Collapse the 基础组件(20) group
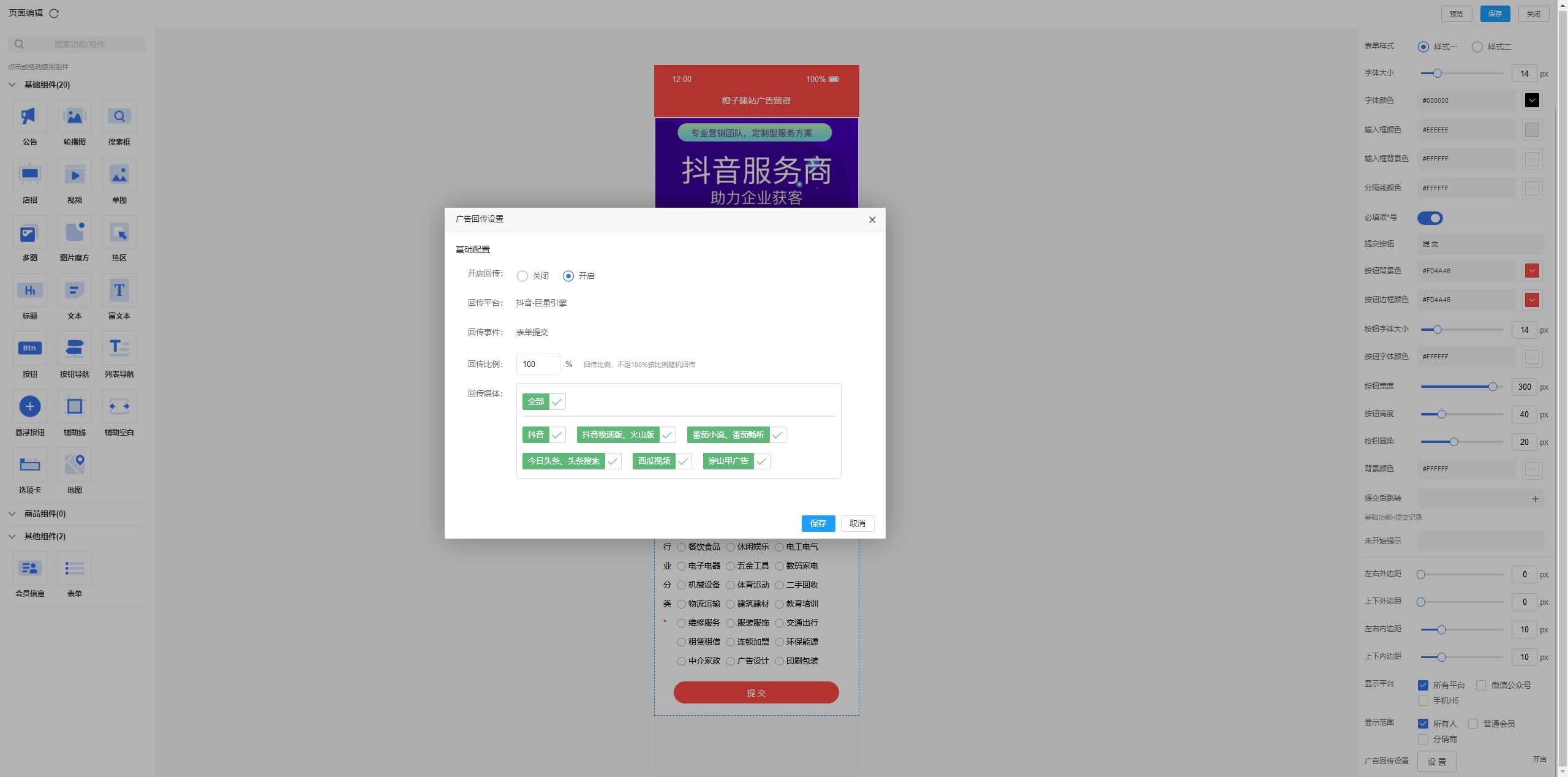This screenshot has height=777, width=1568. click(12, 85)
